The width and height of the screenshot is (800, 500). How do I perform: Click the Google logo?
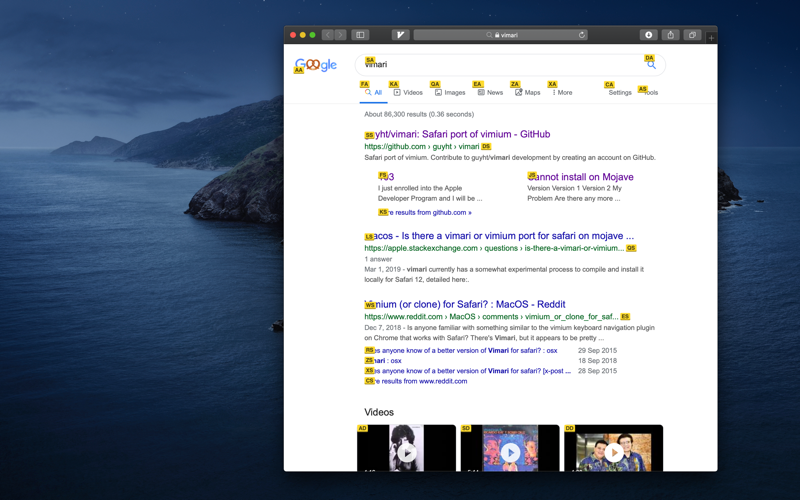click(316, 65)
